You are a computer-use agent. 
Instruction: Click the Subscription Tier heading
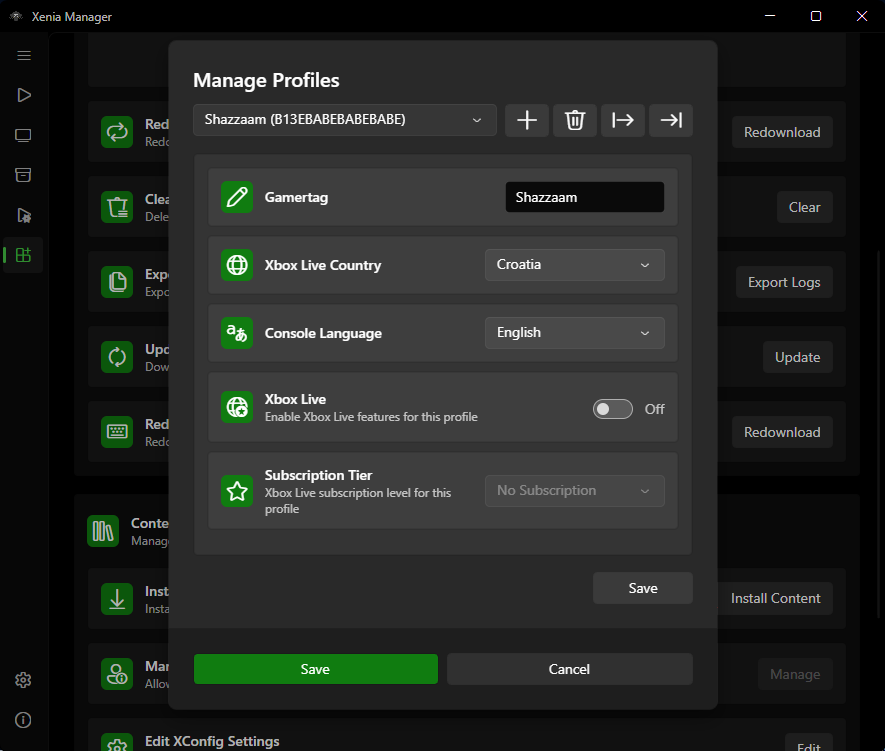[318, 475]
